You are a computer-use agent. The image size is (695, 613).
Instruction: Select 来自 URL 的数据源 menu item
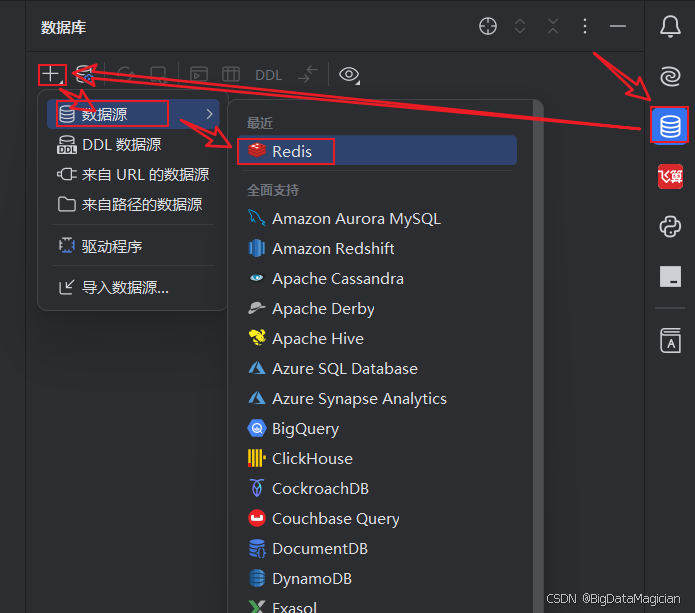pyautogui.click(x=133, y=175)
